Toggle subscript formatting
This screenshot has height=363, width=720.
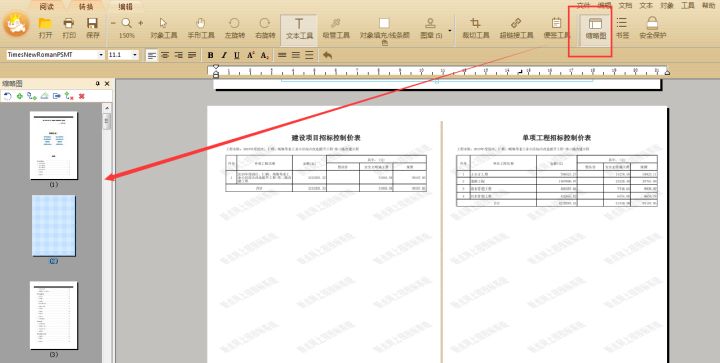point(264,55)
